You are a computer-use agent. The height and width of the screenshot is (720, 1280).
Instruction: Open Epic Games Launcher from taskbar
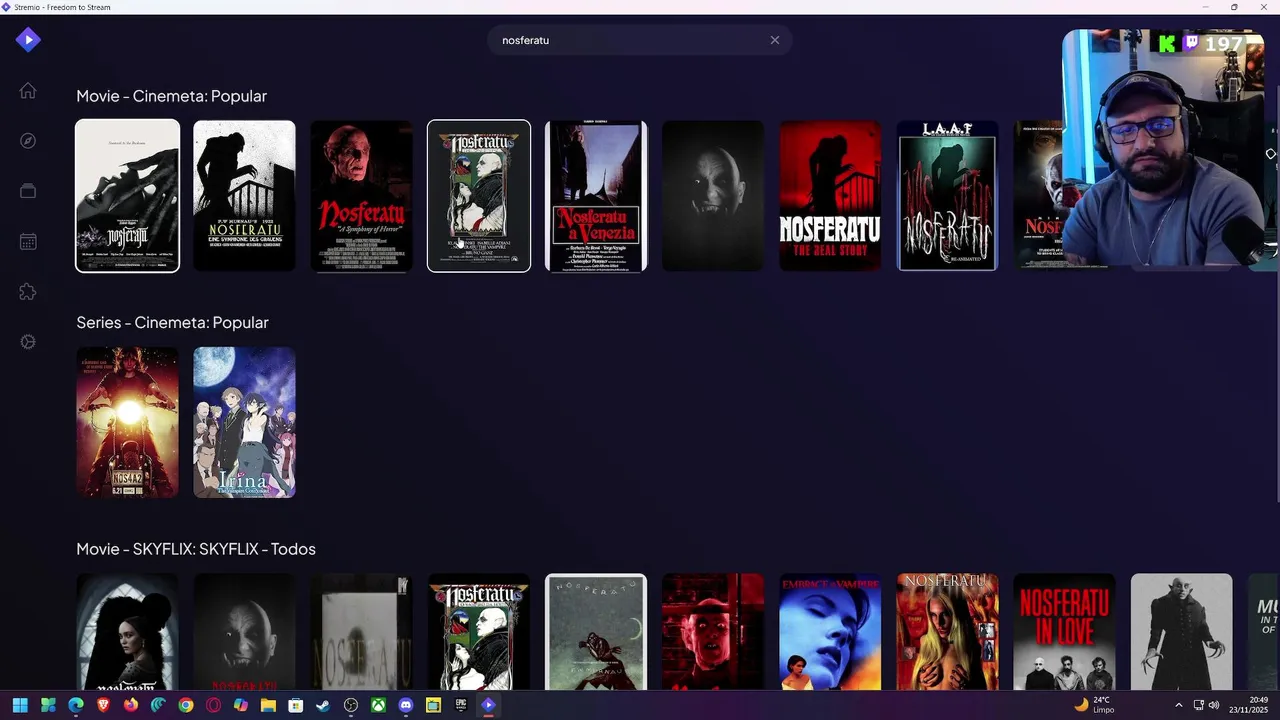point(461,705)
